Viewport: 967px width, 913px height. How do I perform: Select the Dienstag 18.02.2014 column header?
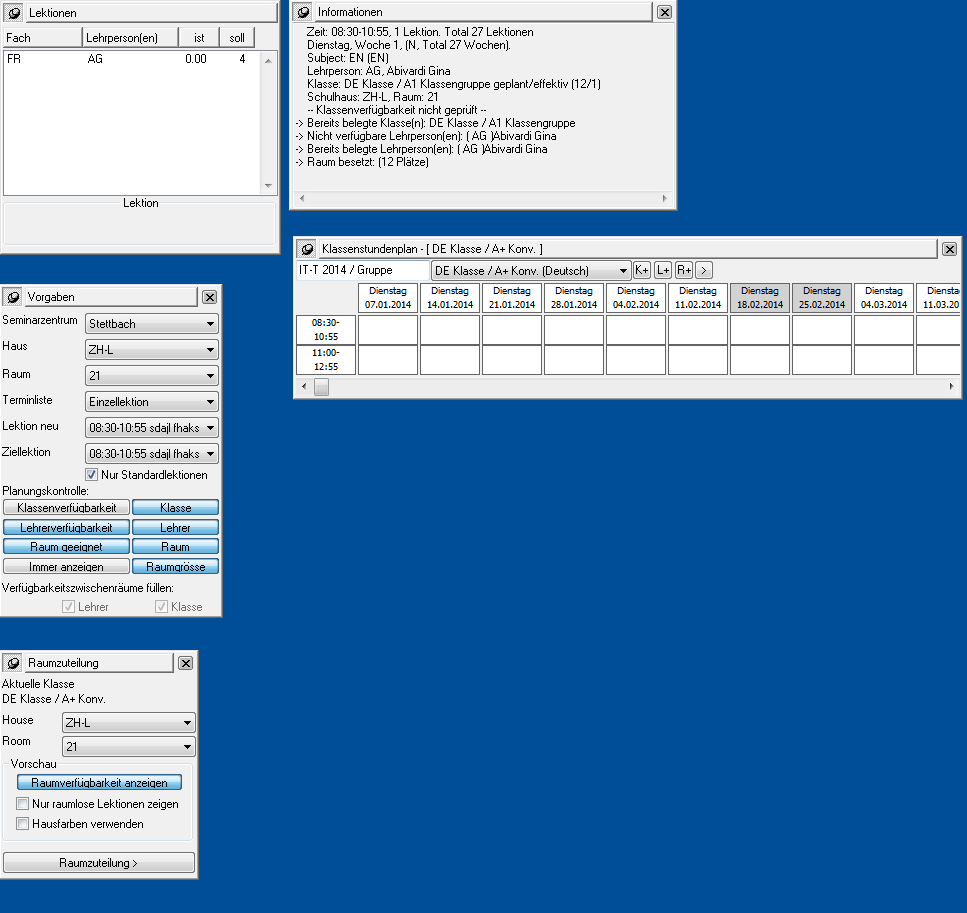click(759, 298)
